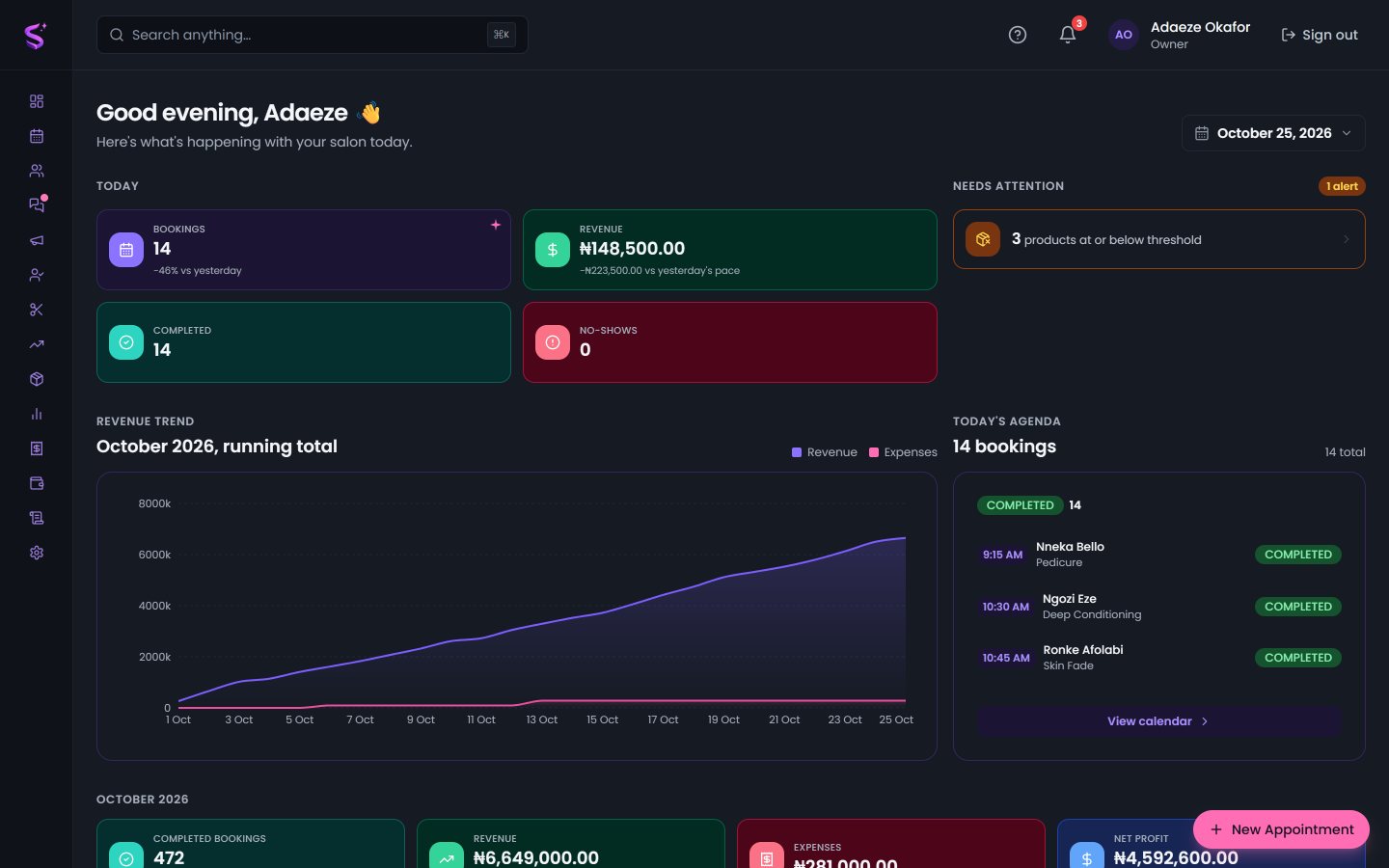Open the megaphone marketing icon in the sidebar
The height and width of the screenshot is (868, 1389).
tap(37, 240)
